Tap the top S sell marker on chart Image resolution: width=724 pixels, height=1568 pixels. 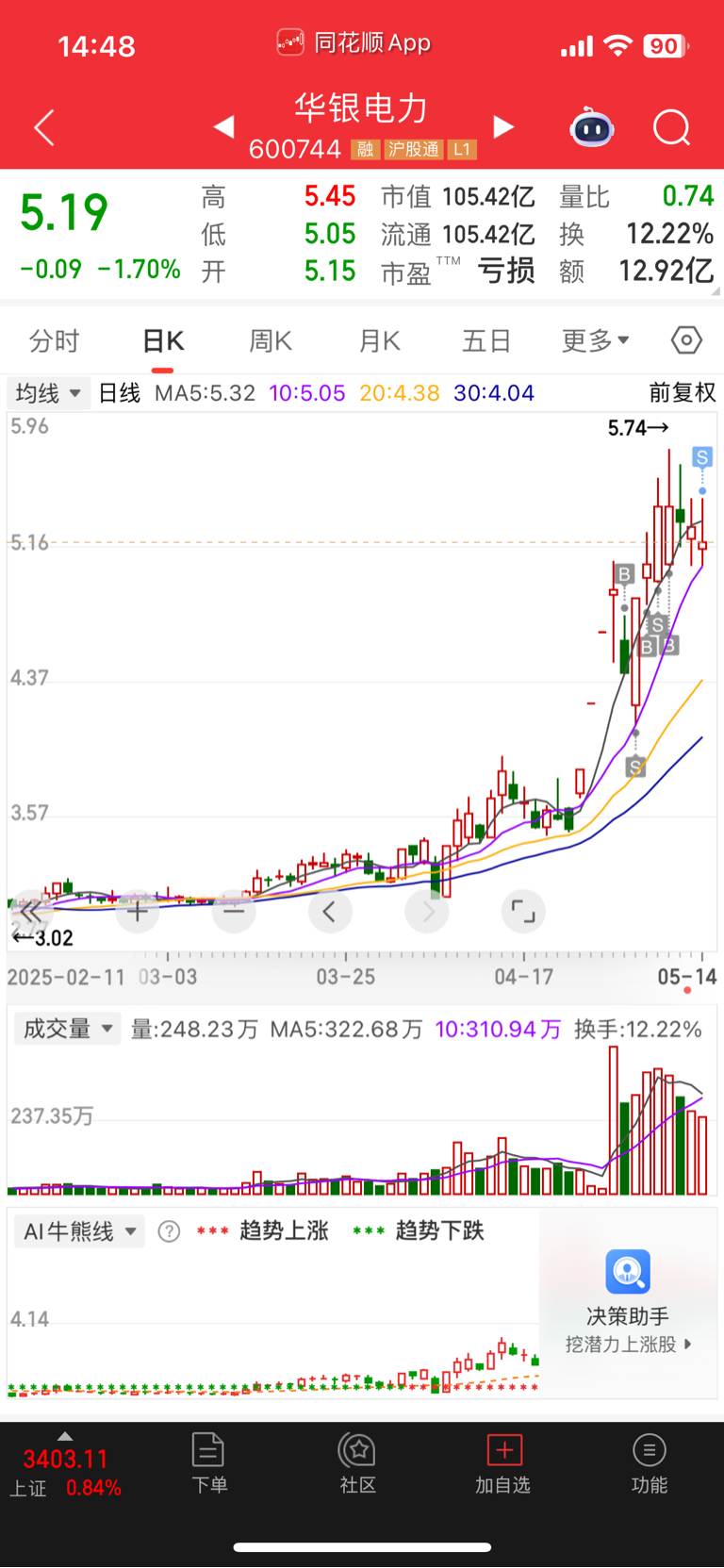coord(702,458)
